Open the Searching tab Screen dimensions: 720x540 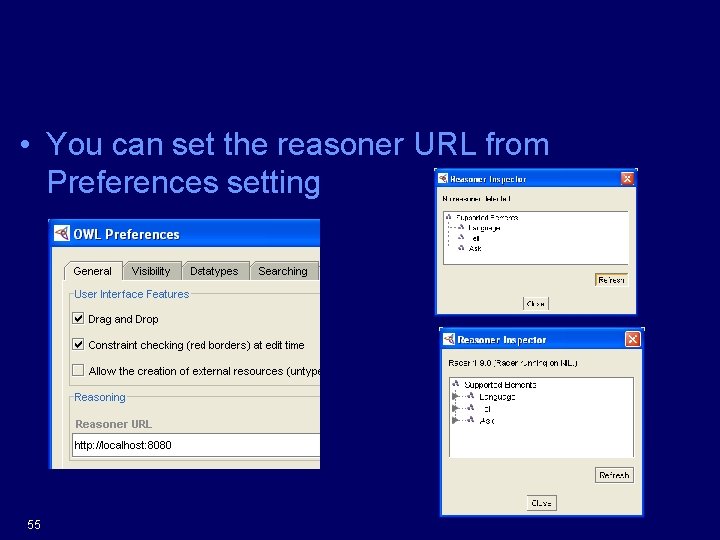[283, 271]
